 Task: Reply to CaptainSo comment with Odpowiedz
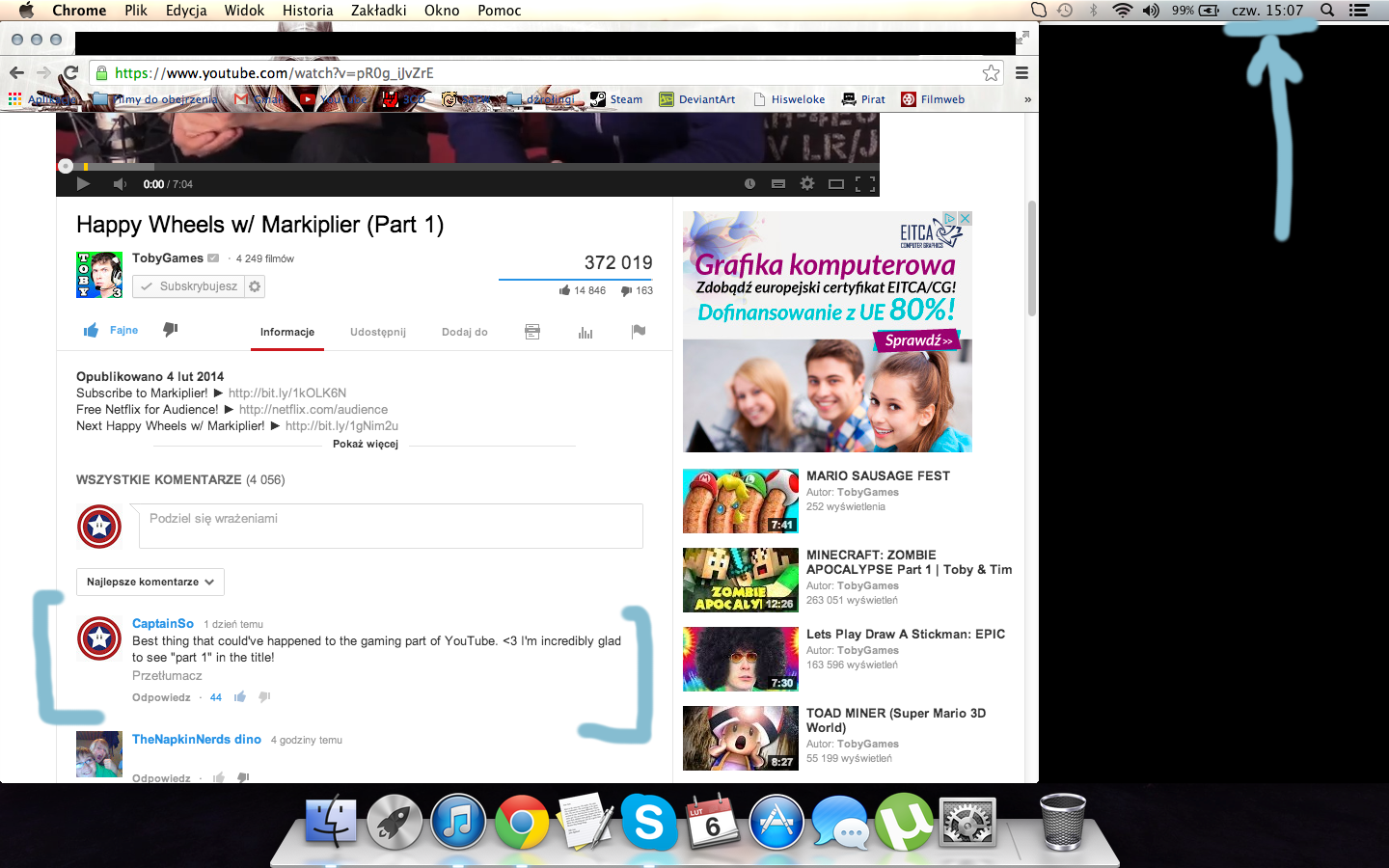tap(161, 697)
